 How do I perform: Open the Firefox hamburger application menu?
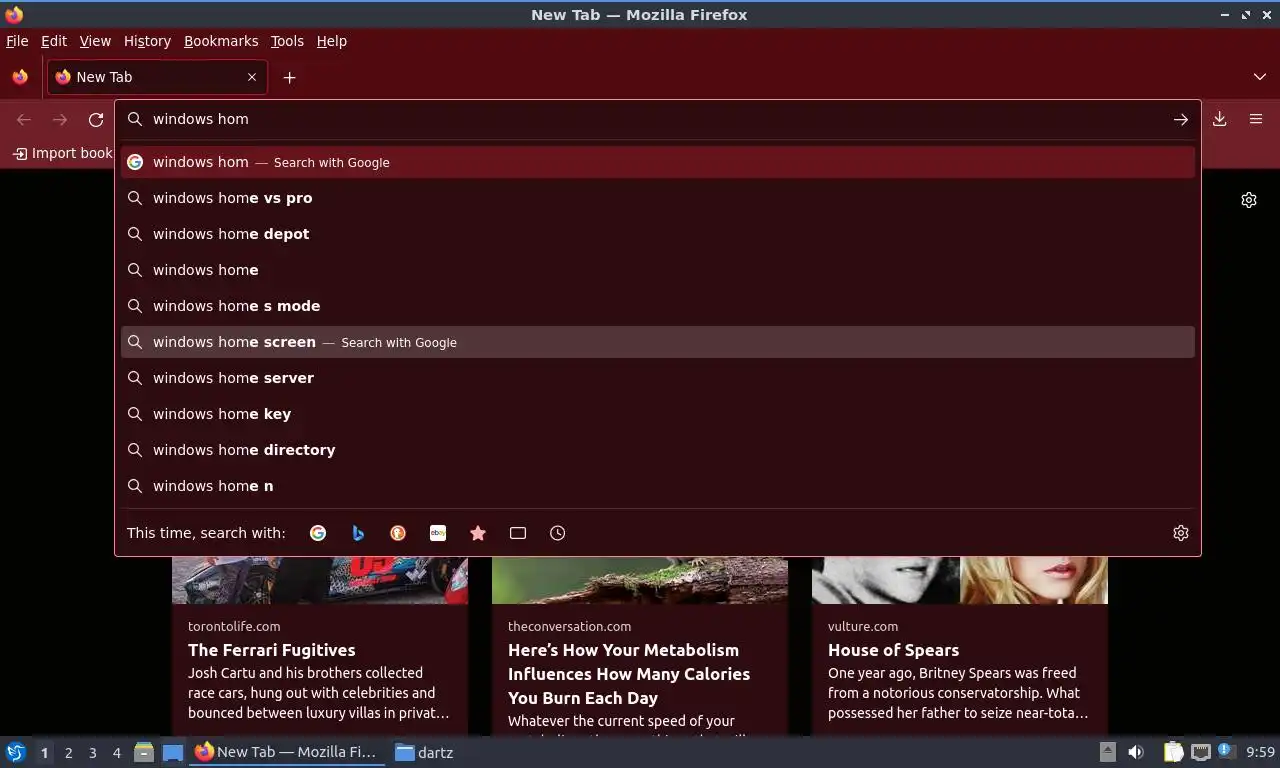(1256, 119)
